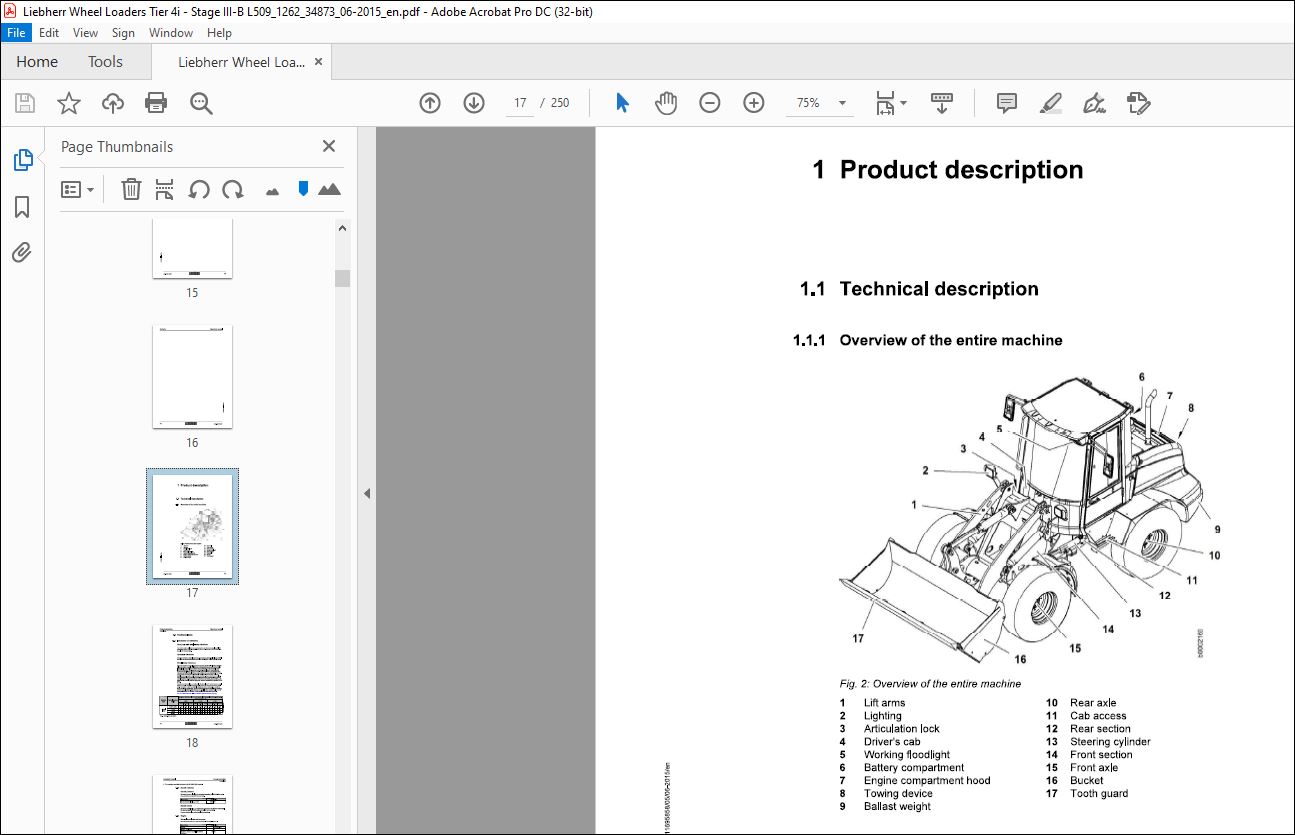Image resolution: width=1295 pixels, height=835 pixels.
Task: Open the sign document pen tool
Action: pos(1095,103)
